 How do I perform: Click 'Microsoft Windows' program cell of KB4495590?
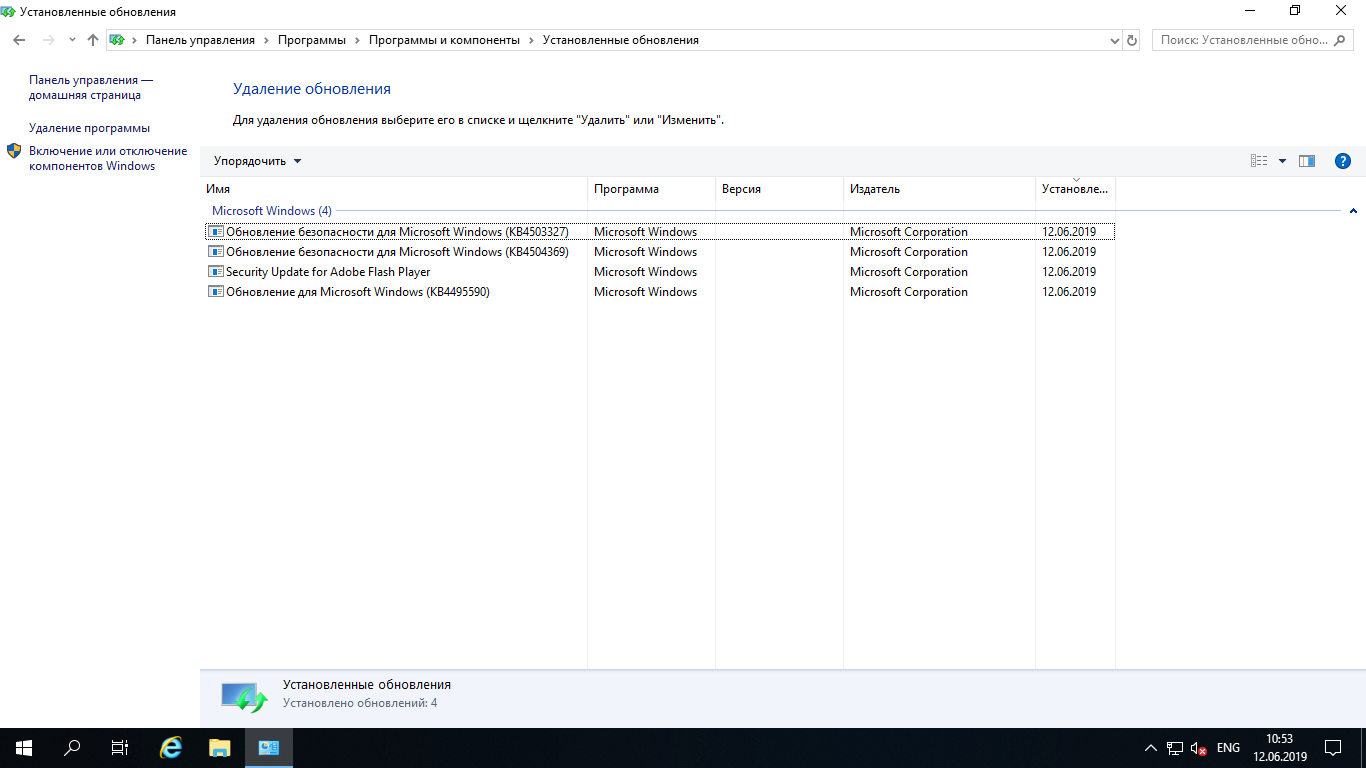(645, 292)
